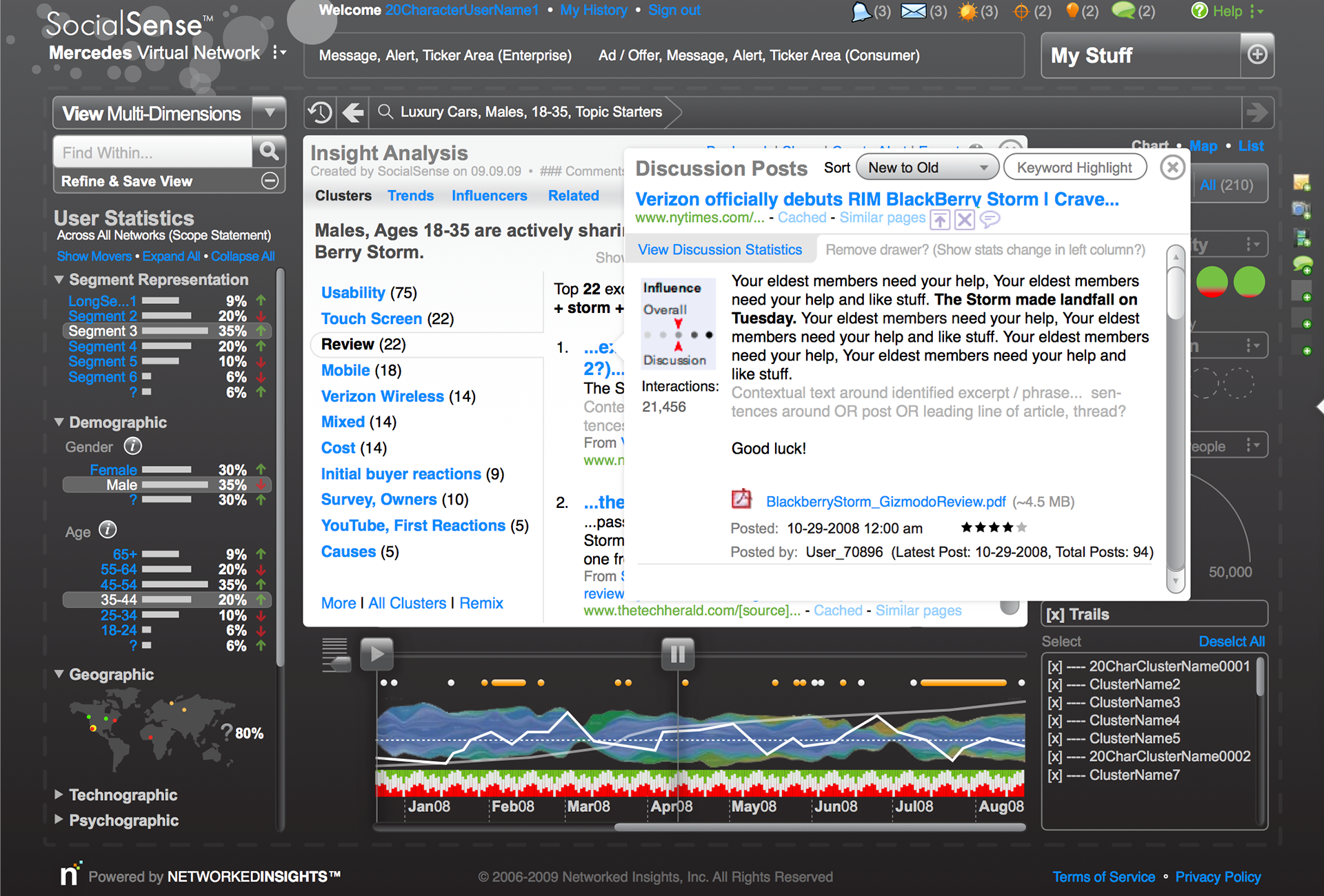This screenshot has height=896, width=1324.
Task: Expand the Technographic section
Action: 59,795
